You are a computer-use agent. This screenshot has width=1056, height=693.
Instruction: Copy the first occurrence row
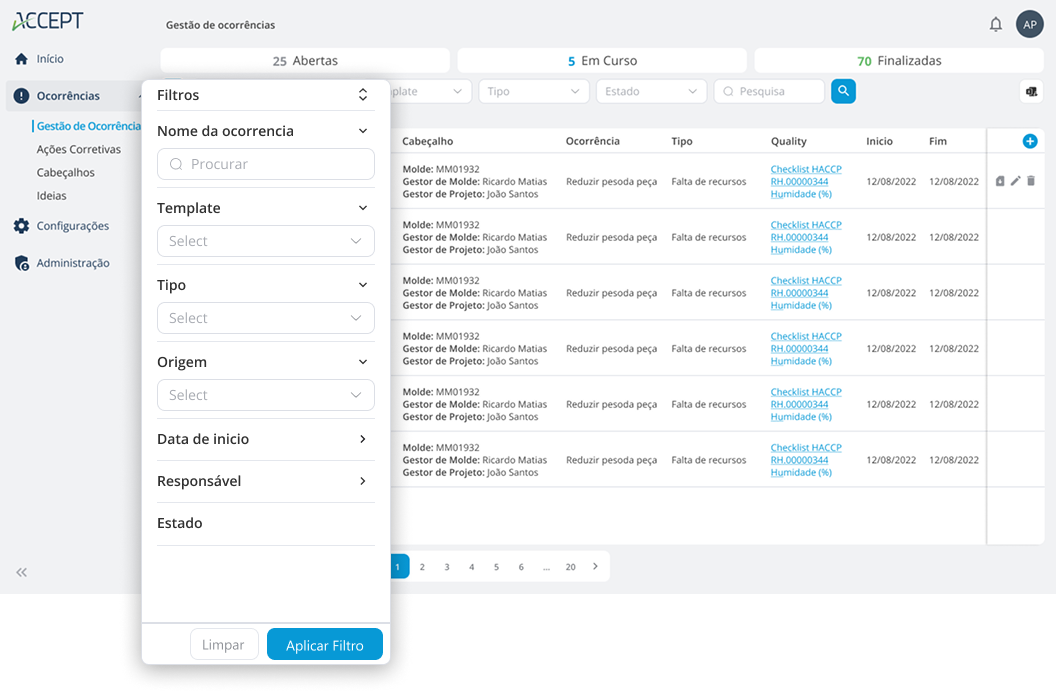coord(1000,180)
